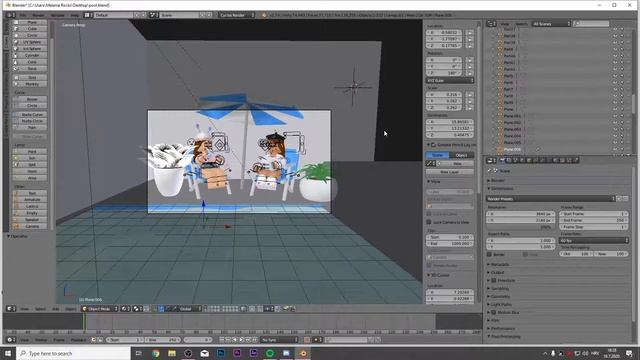The image size is (640, 360).
Task: Add an Empty object
Action: 30,213
